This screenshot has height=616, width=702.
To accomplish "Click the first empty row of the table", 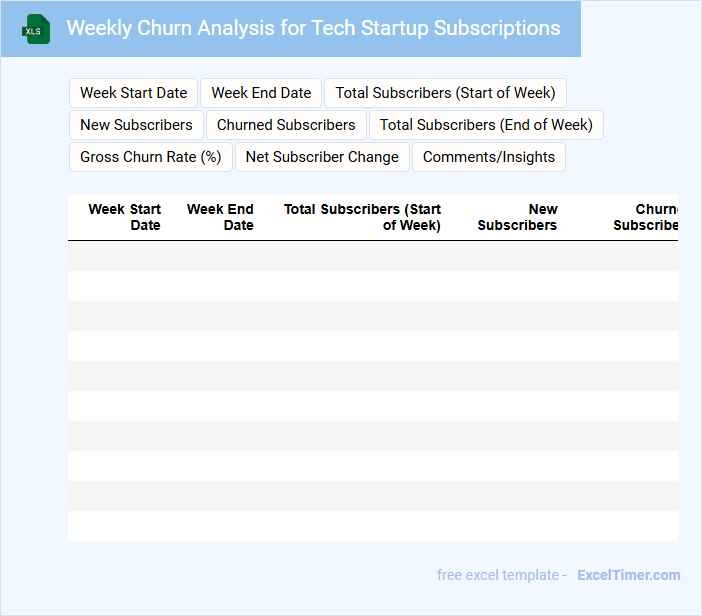I will 372,256.
